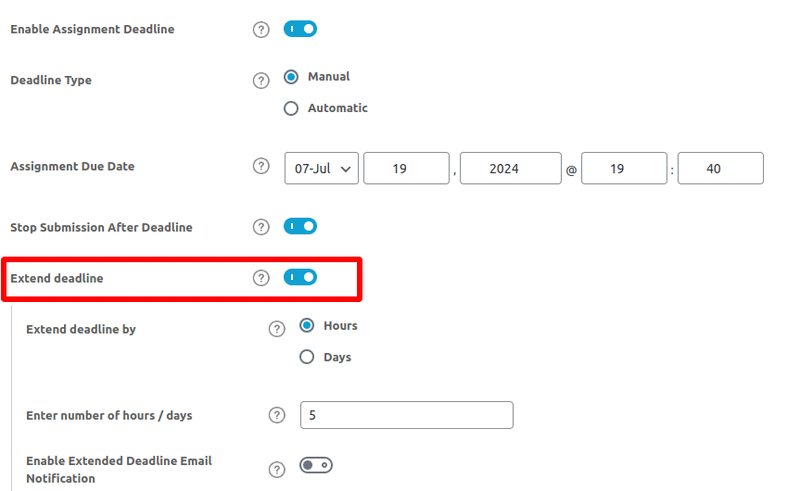Toggle the Extend deadline switch
Image resolution: width=800 pixels, height=491 pixels.
coord(300,277)
